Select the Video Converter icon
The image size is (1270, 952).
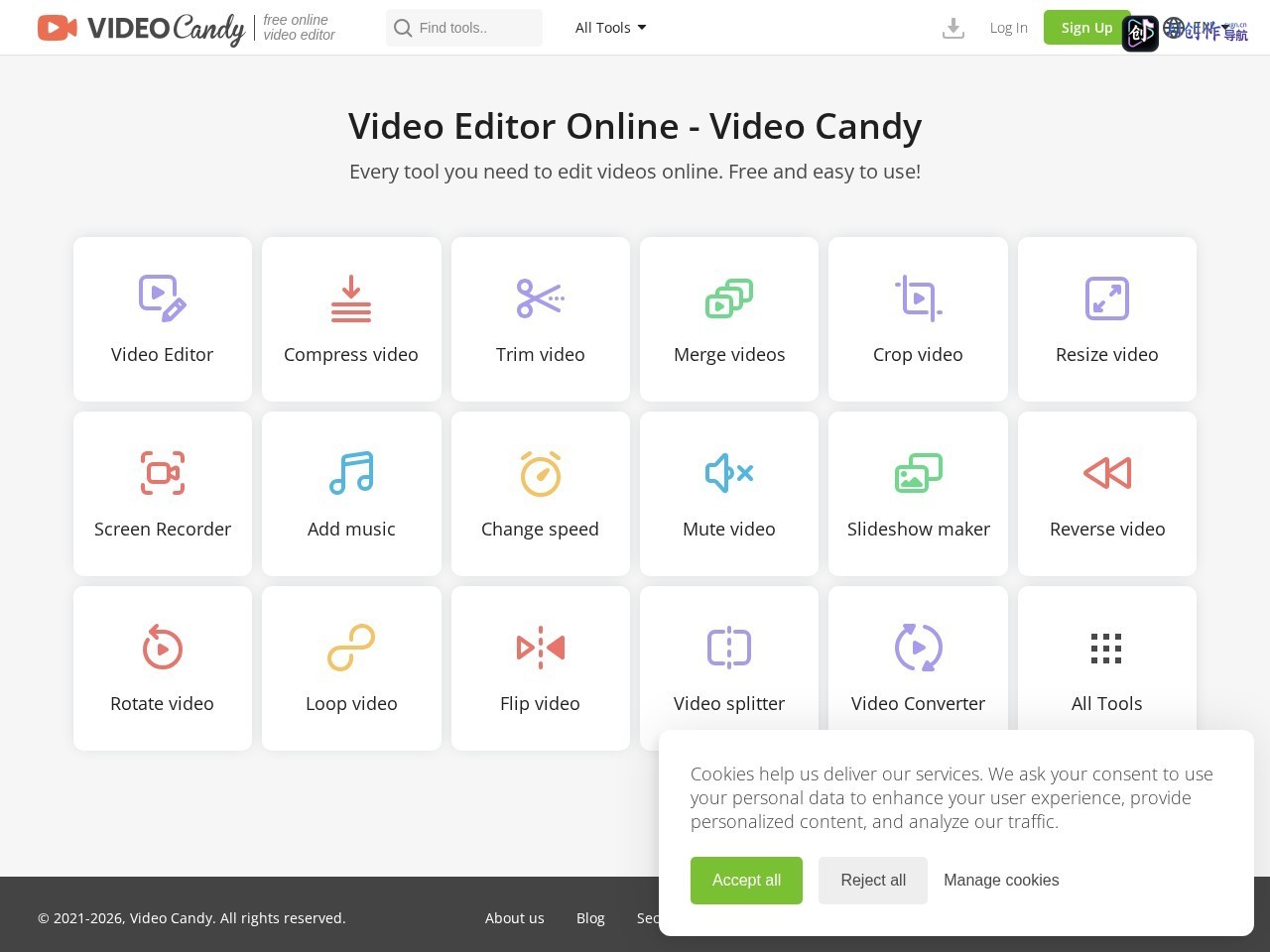[x=919, y=648]
